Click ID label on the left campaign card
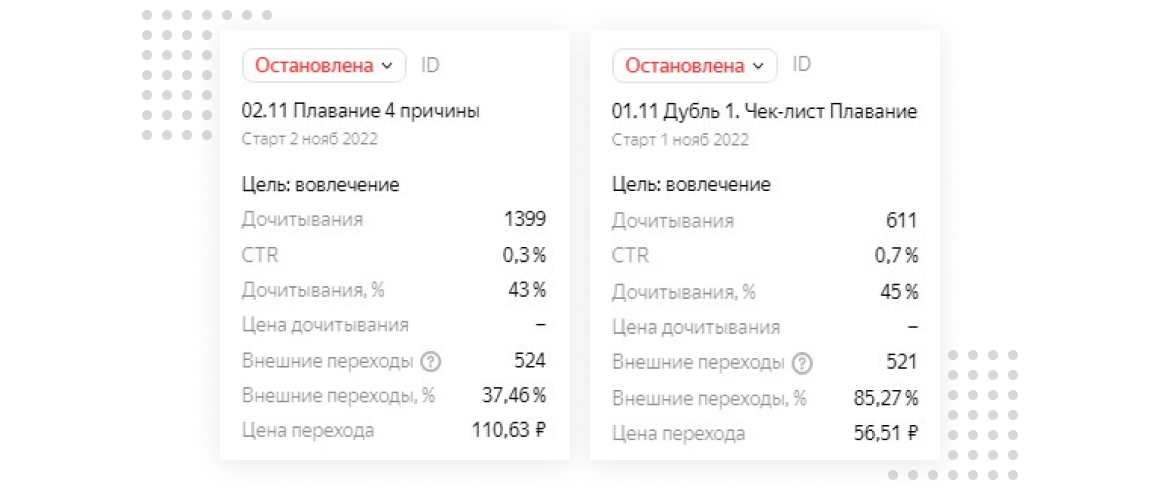This screenshot has width=1160, height=490. point(430,66)
